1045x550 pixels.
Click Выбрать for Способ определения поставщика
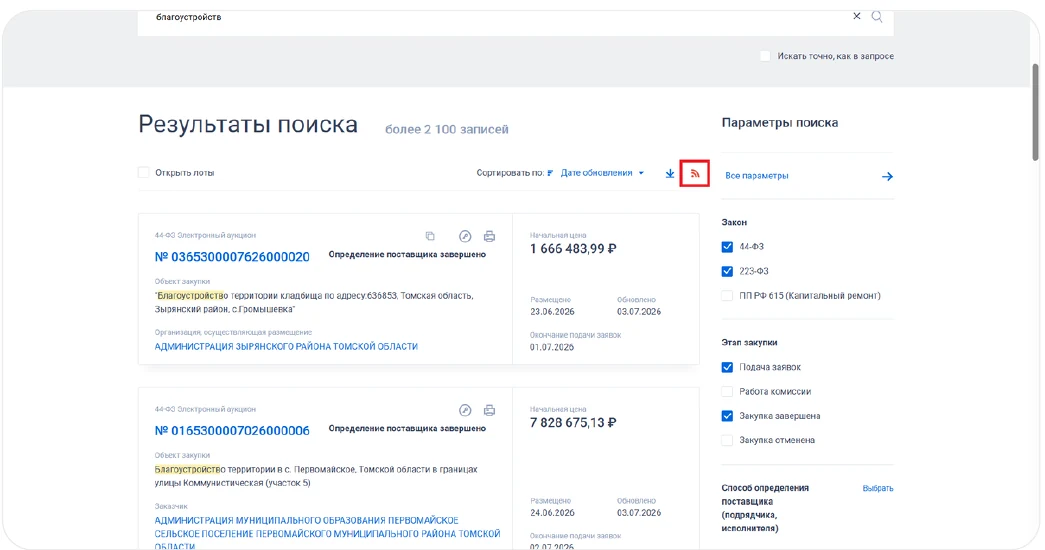(x=878, y=488)
